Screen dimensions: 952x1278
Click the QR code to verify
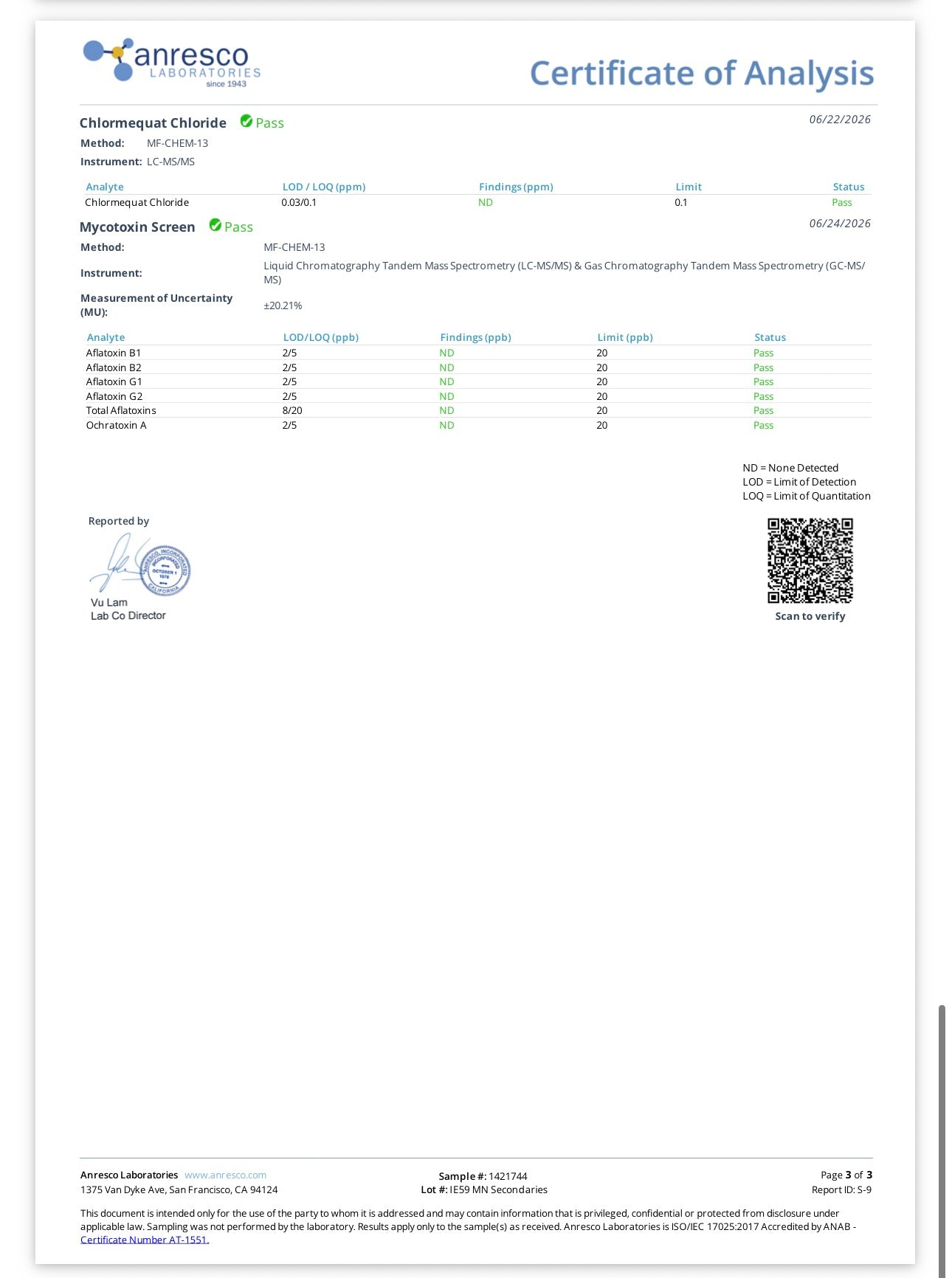point(810,561)
